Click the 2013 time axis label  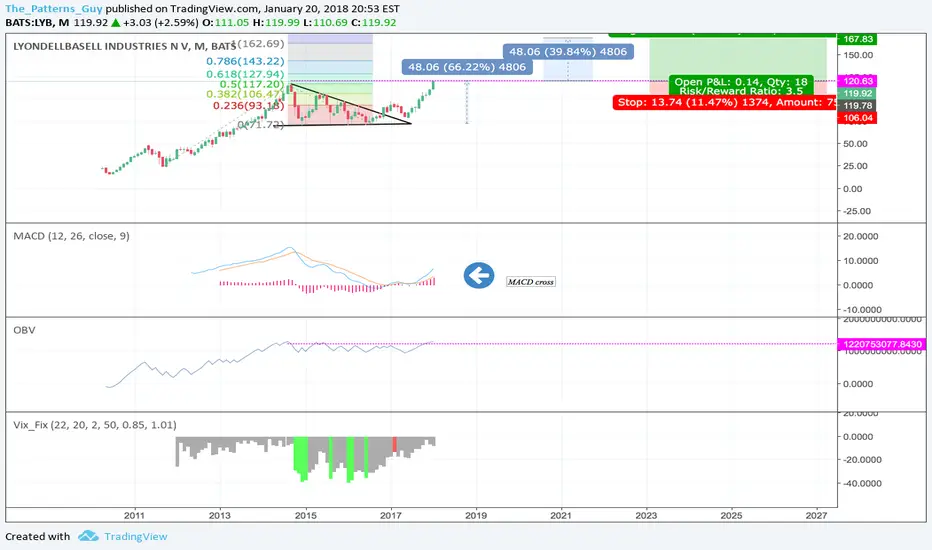[x=220, y=516]
